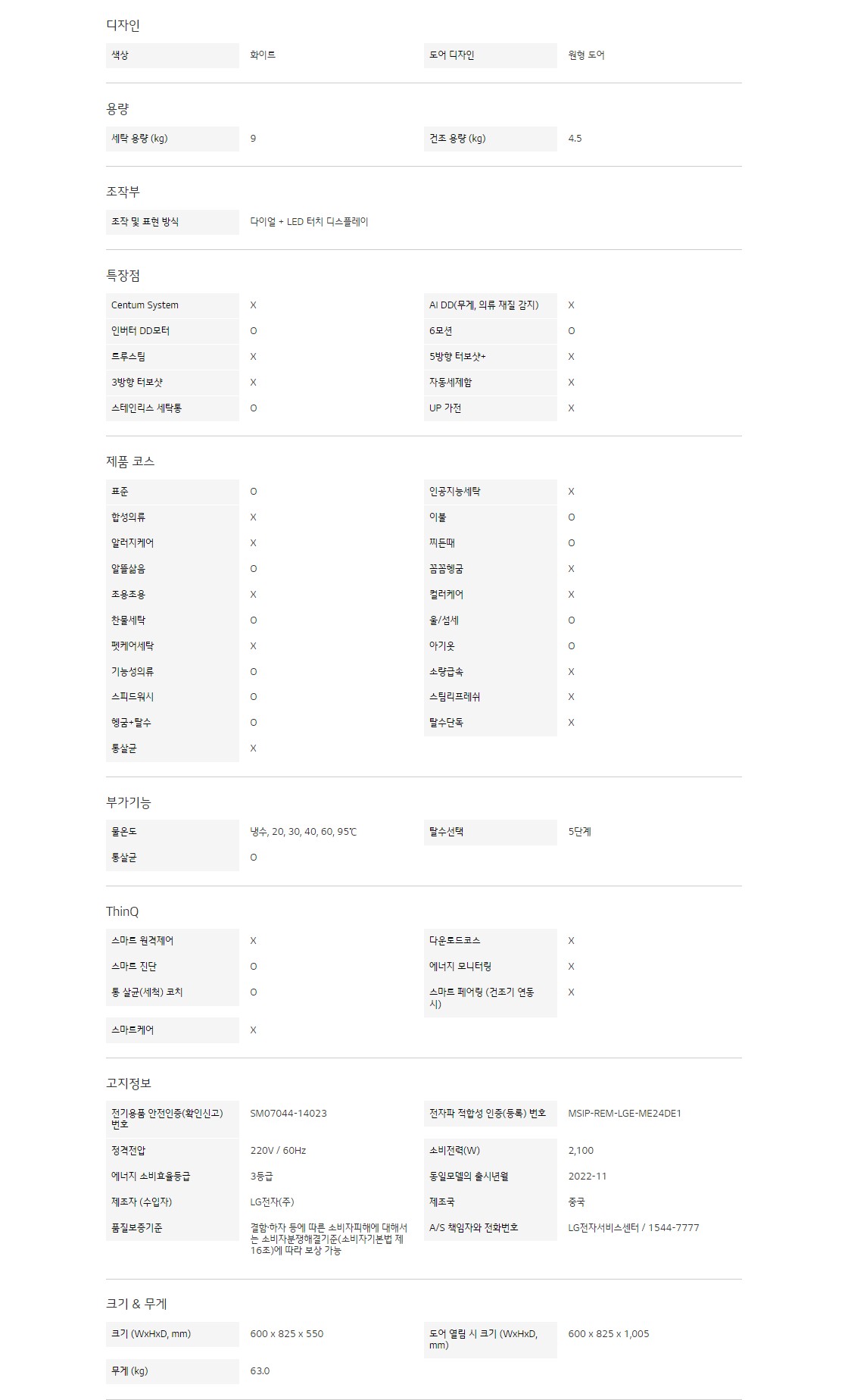Click the 부가기능 section heading
Viewport: 848px width, 1400px height.
point(128,802)
